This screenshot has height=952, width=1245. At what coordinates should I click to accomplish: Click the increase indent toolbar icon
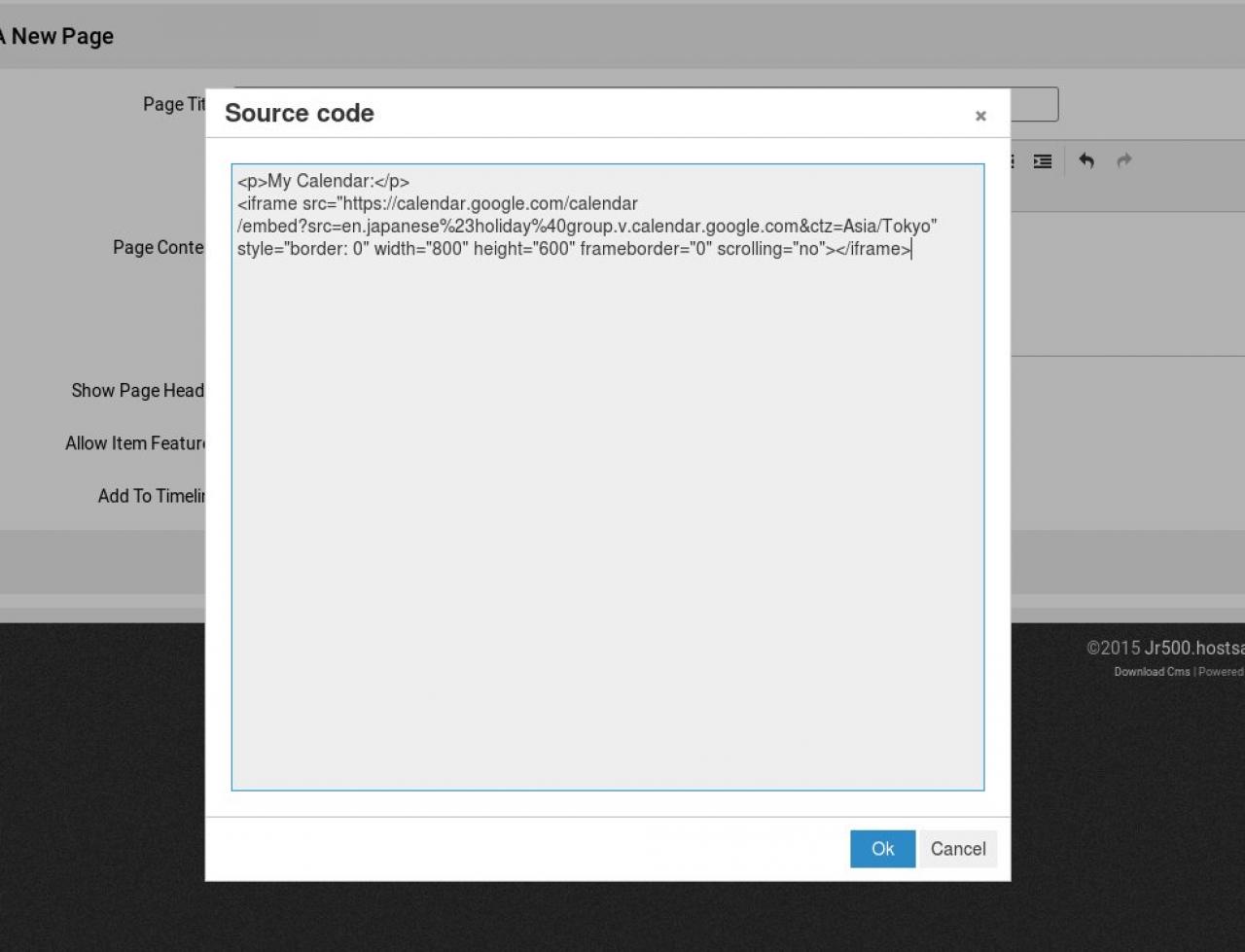[x=1043, y=161]
